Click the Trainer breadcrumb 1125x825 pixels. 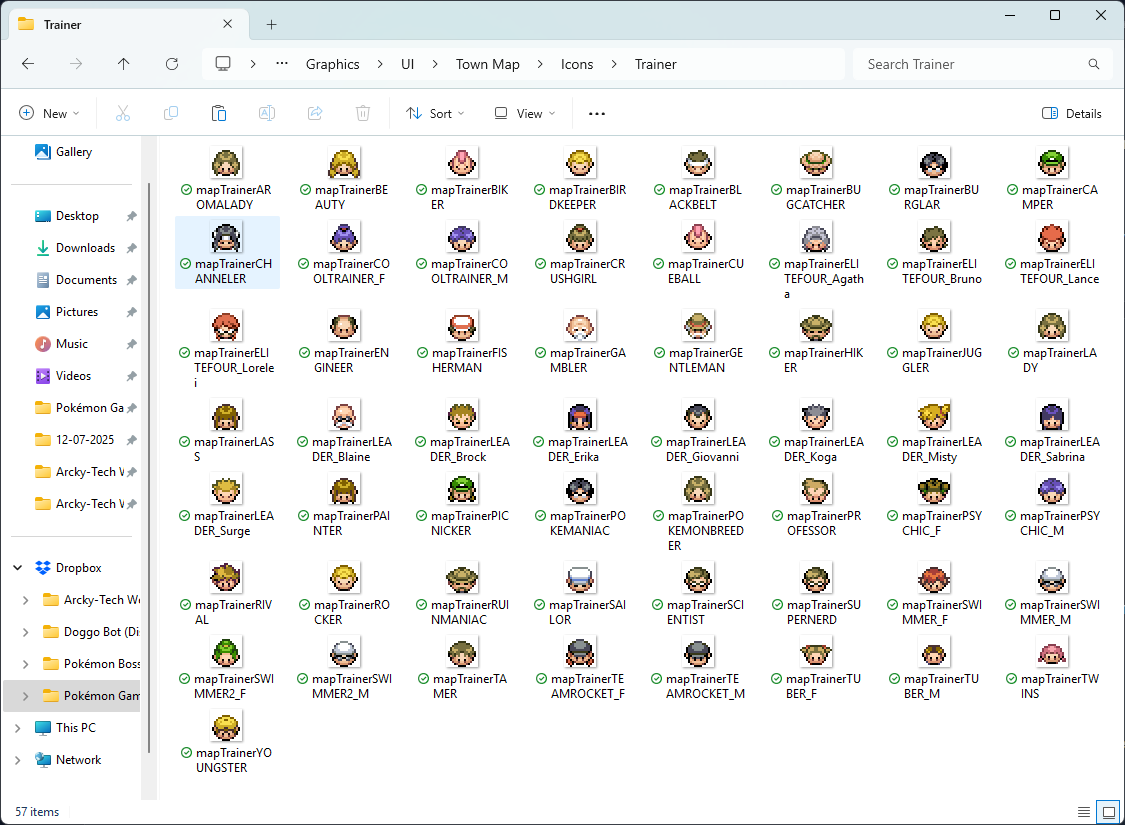click(x=655, y=64)
